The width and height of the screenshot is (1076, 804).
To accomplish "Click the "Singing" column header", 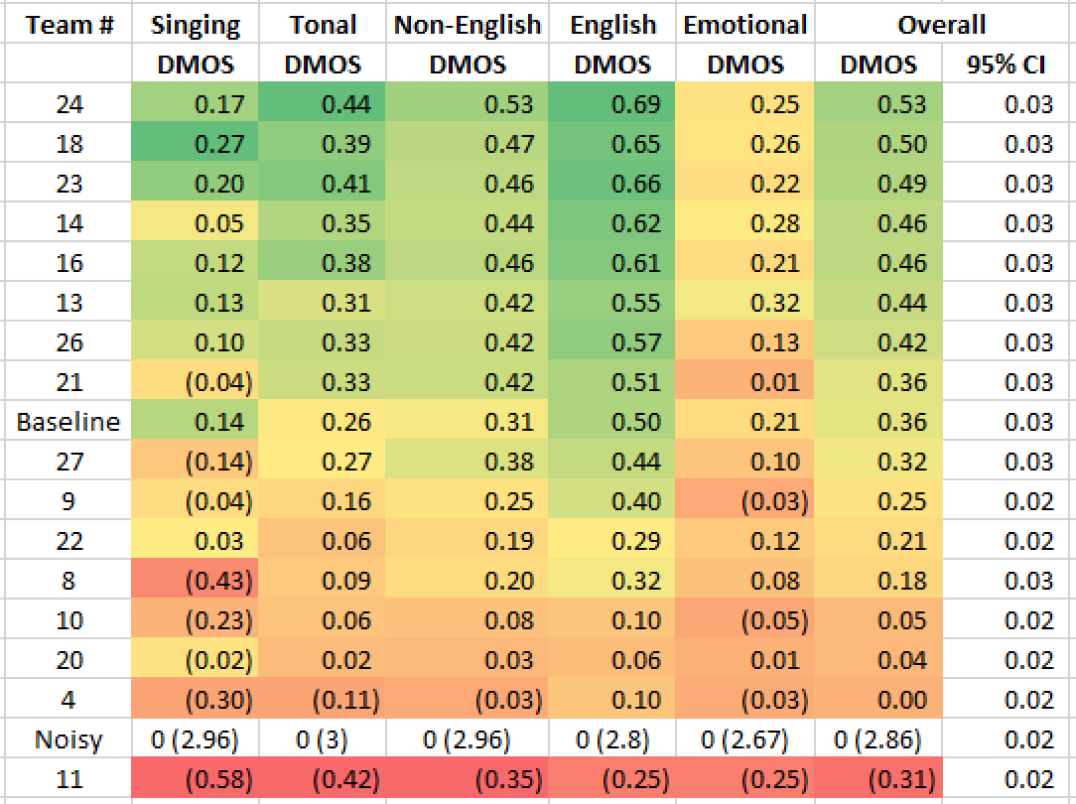I will tap(195, 25).
